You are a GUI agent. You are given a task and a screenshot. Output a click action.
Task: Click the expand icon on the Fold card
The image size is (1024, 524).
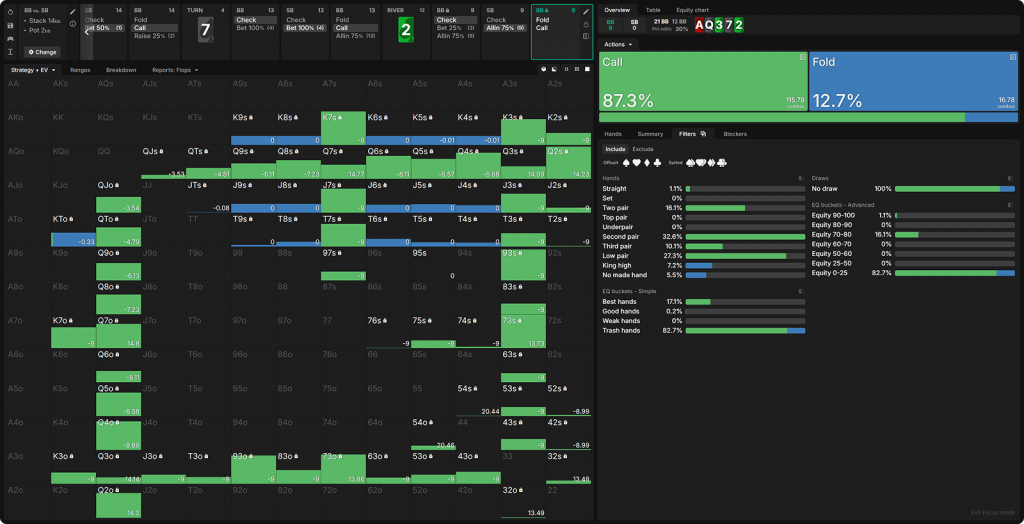tap(1011, 59)
